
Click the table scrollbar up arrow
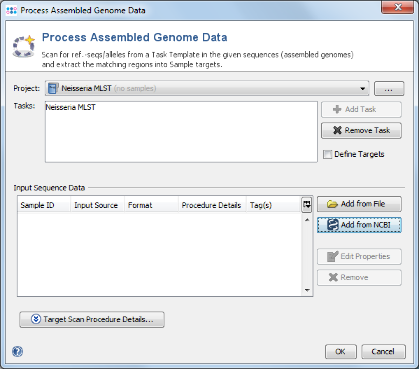(x=307, y=220)
